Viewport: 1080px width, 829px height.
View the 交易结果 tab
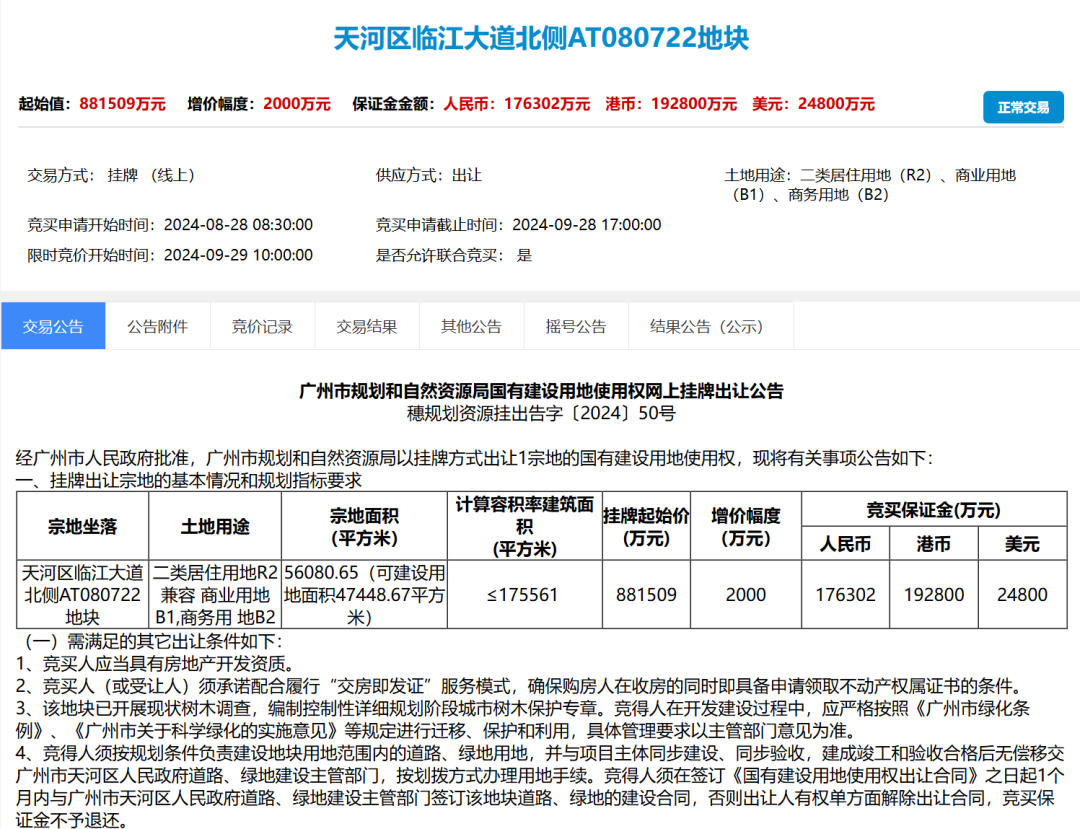click(x=366, y=326)
